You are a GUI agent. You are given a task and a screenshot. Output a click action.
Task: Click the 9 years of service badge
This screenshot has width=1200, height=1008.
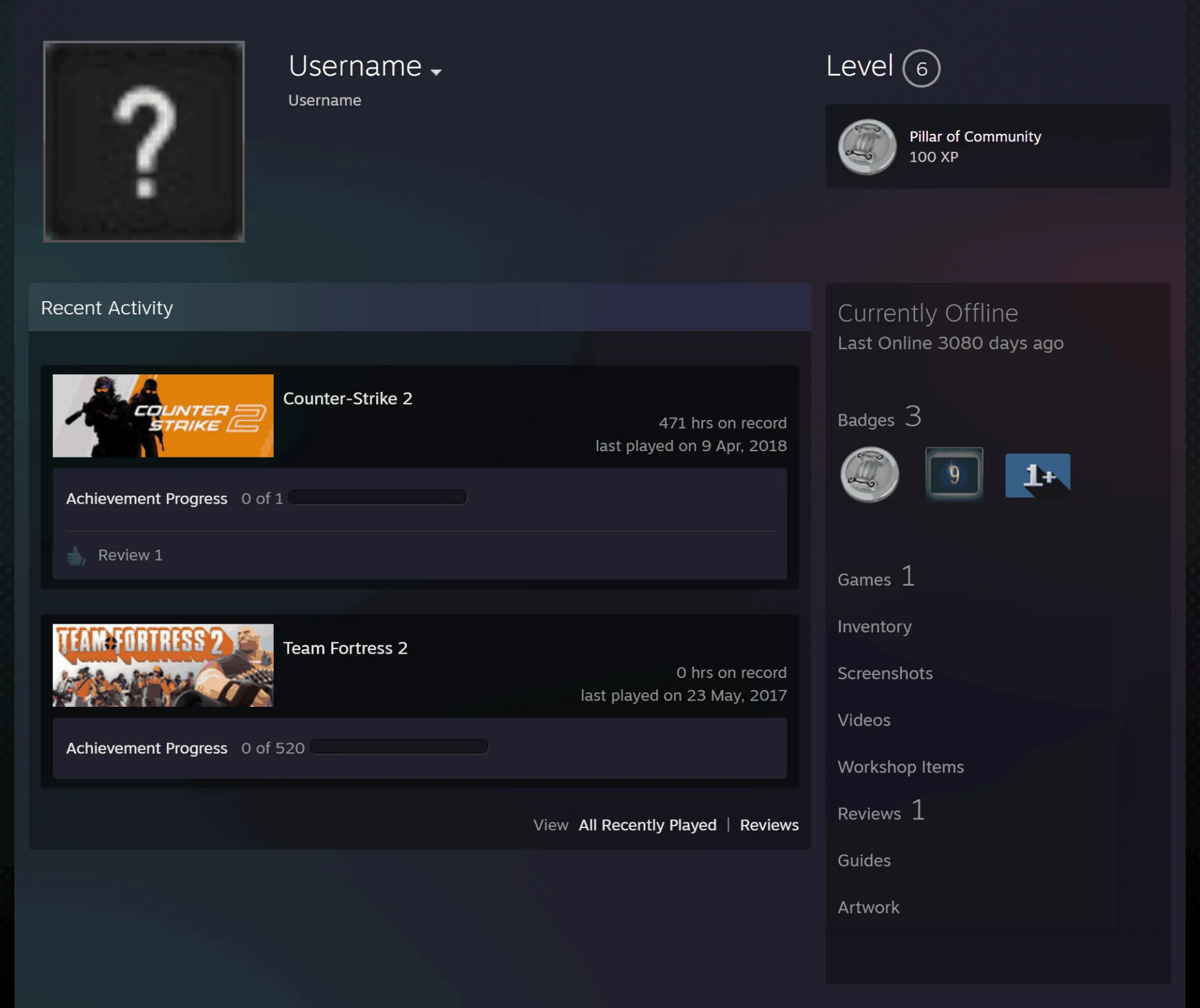click(954, 474)
